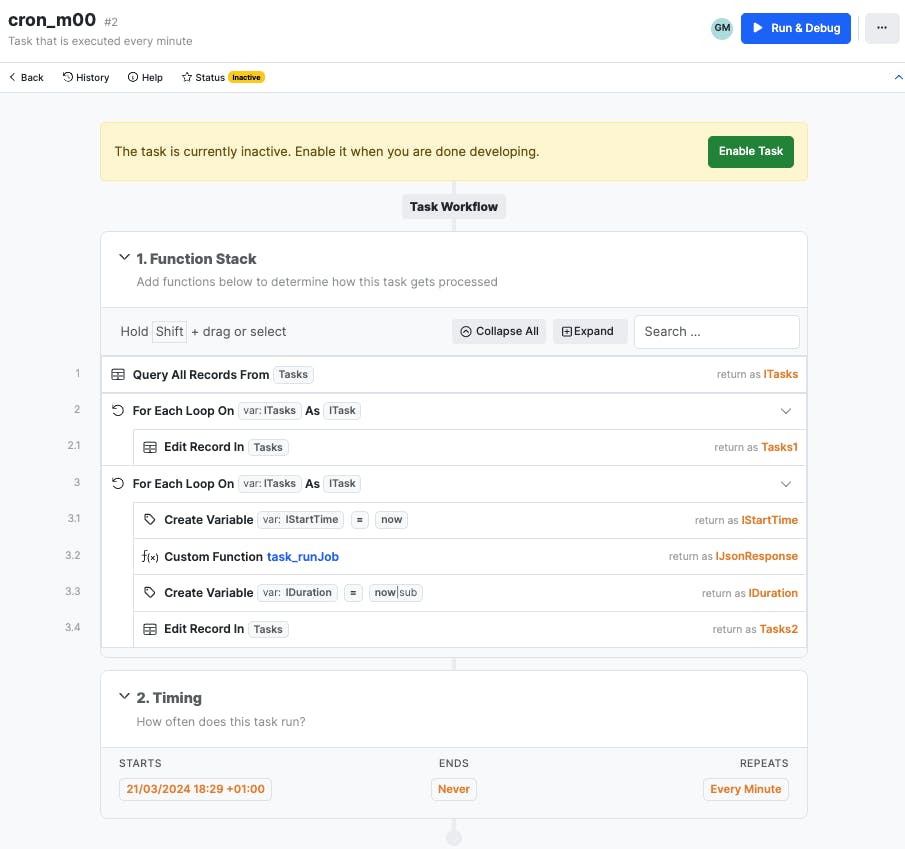Go Back to previous page
905x849 pixels.
pos(26,77)
